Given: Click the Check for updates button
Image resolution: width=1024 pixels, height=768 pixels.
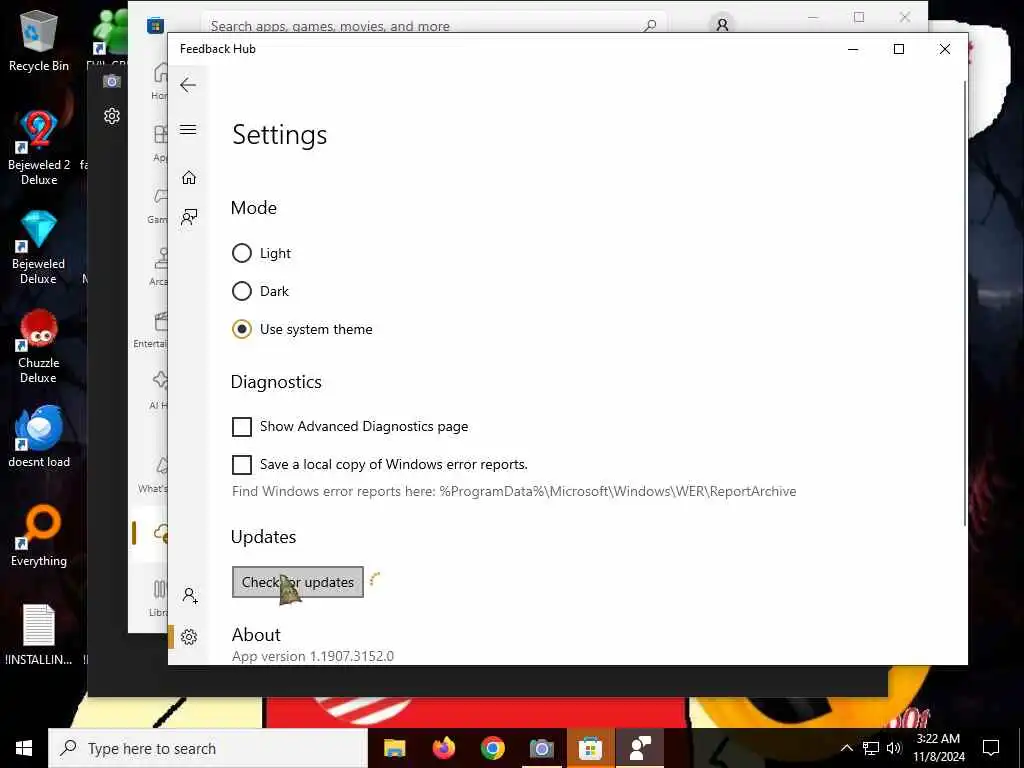Looking at the screenshot, I should point(298,582).
